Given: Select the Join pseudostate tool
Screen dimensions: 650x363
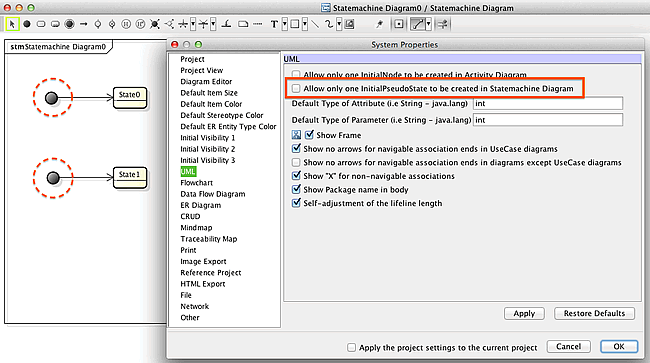Looking at the screenshot, I should [203, 24].
